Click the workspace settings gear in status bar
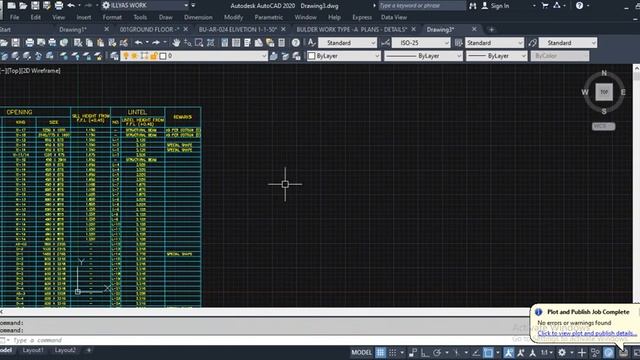Image resolution: width=640 pixels, height=360 pixels. click(562, 353)
